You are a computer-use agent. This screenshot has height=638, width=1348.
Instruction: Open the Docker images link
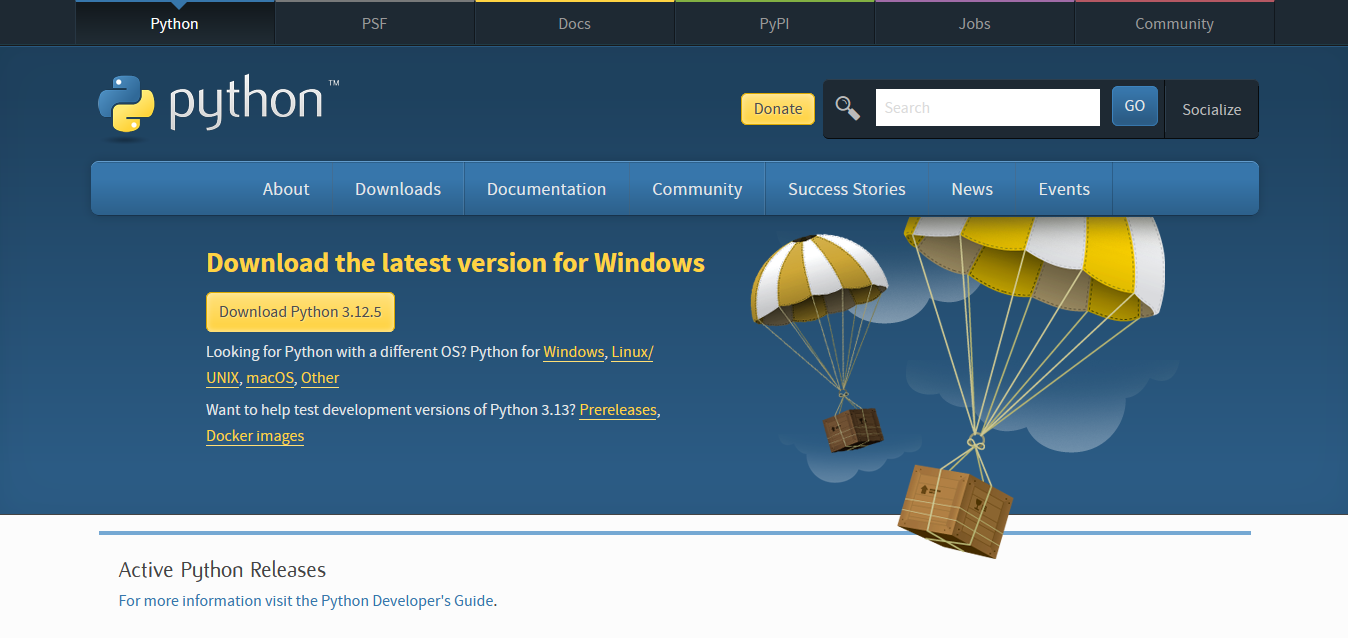255,436
